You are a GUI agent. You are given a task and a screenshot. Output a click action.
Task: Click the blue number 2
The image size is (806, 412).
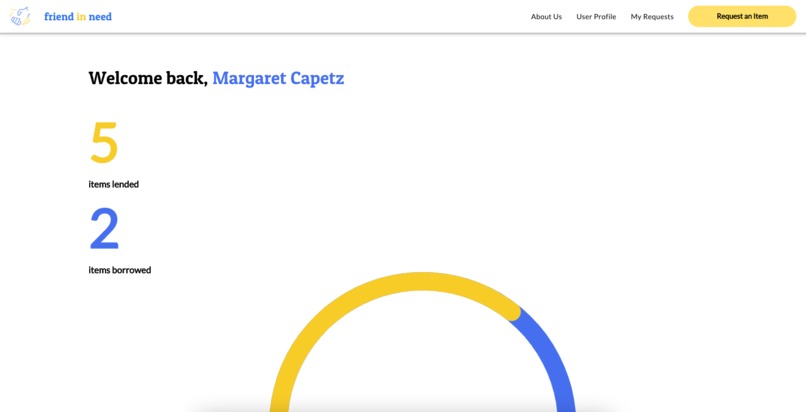tap(104, 229)
